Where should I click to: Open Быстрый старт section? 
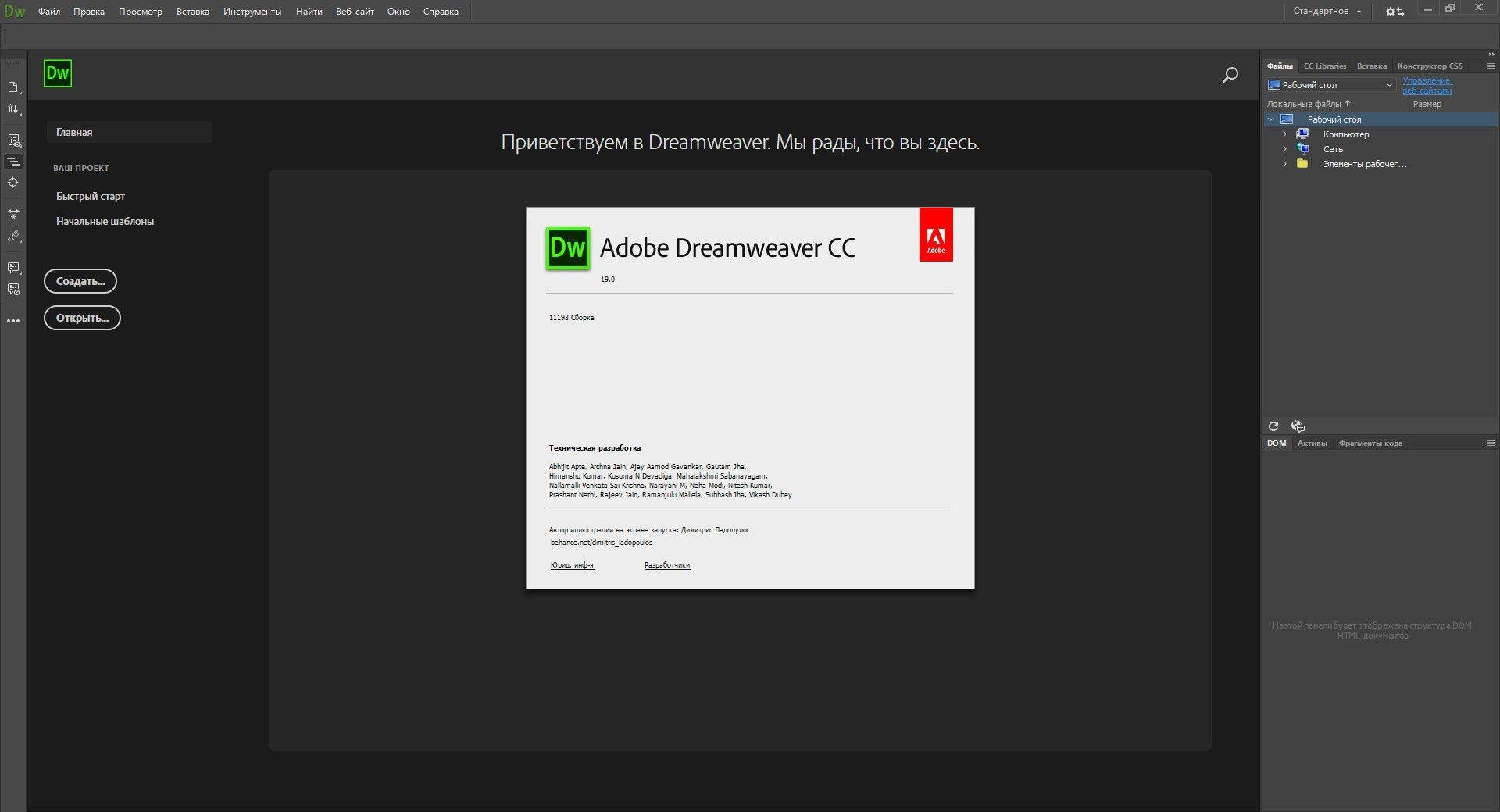tap(91, 196)
